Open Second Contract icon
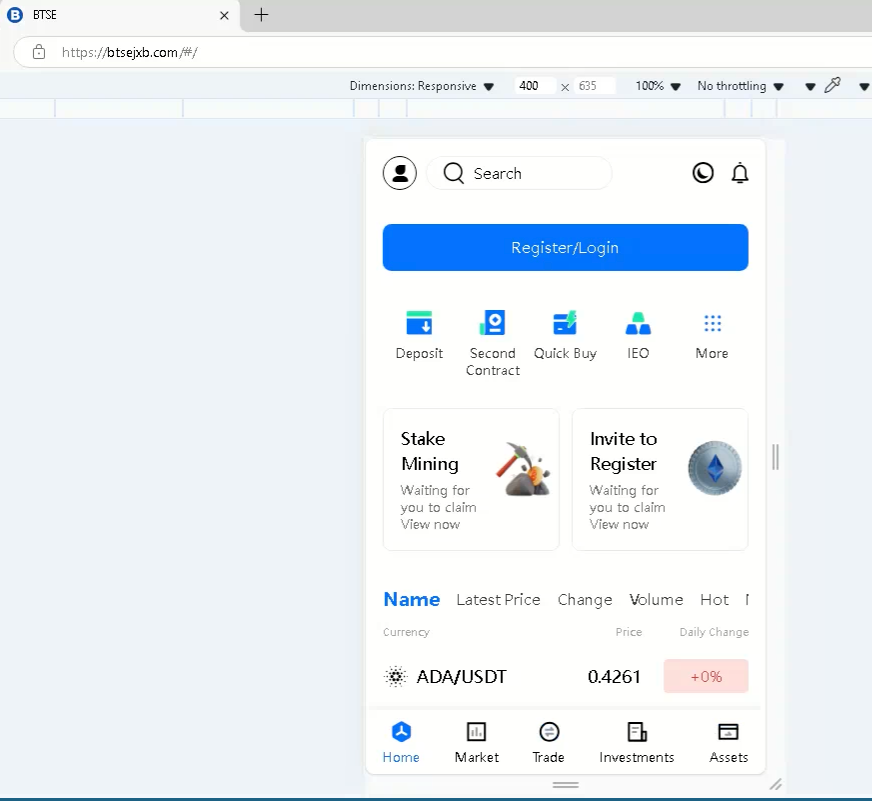 [492, 324]
